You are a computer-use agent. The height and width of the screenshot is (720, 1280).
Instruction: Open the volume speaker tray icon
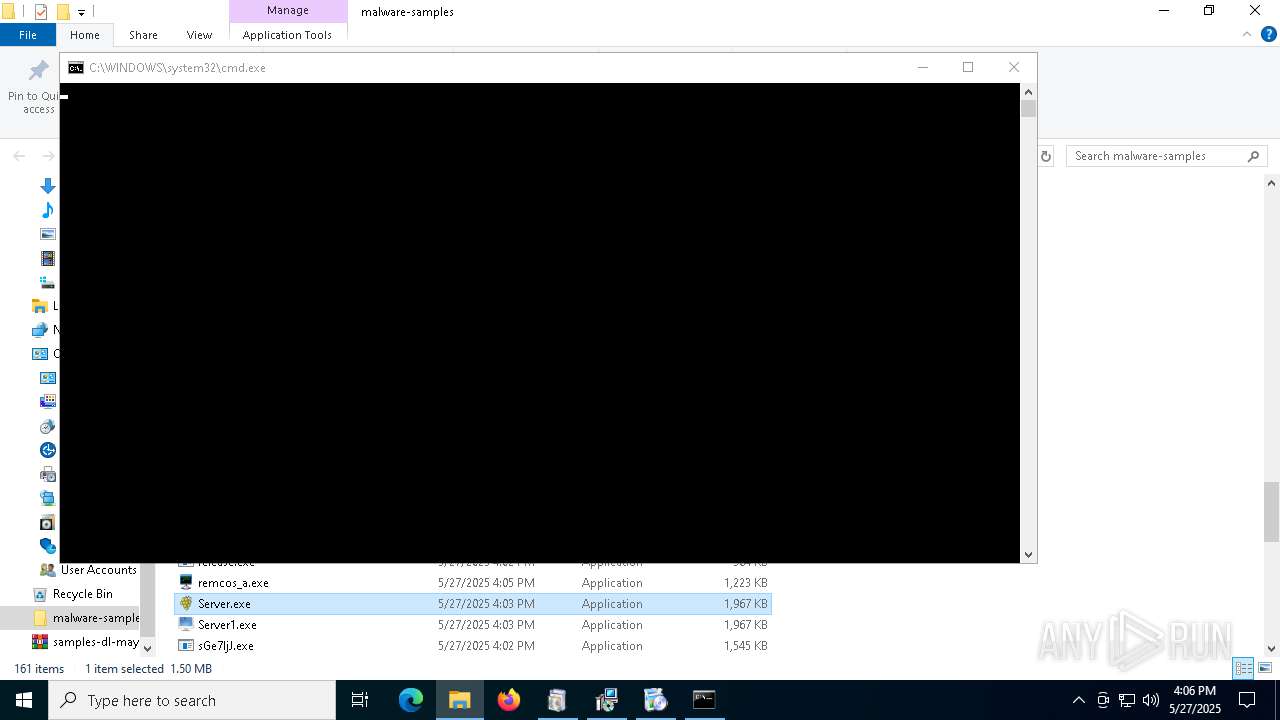click(x=1151, y=700)
